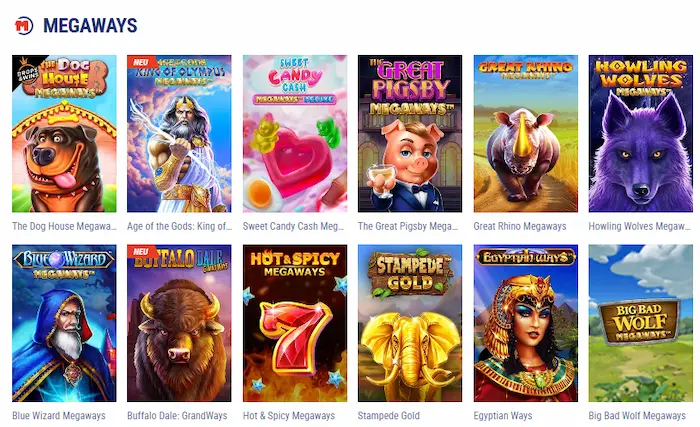The height and width of the screenshot is (427, 700).
Task: Click the Megaways logo icon beside the heading
Action: tap(24, 25)
